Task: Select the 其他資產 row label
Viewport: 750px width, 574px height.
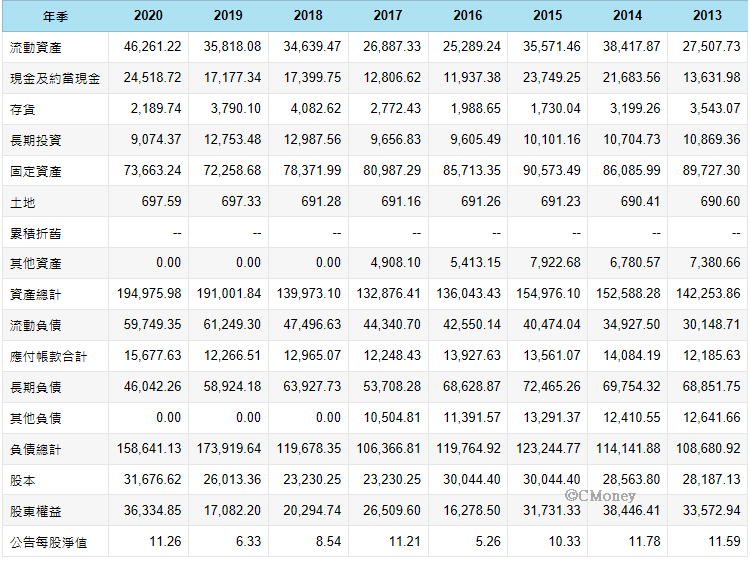Action: click(36, 264)
